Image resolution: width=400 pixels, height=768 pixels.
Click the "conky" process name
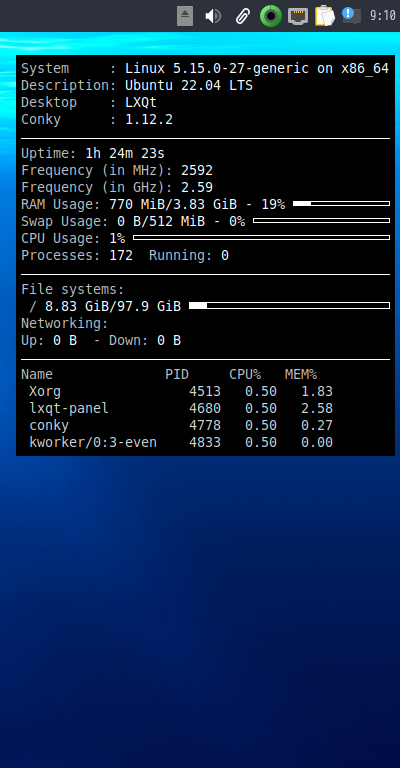pyautogui.click(x=49, y=426)
